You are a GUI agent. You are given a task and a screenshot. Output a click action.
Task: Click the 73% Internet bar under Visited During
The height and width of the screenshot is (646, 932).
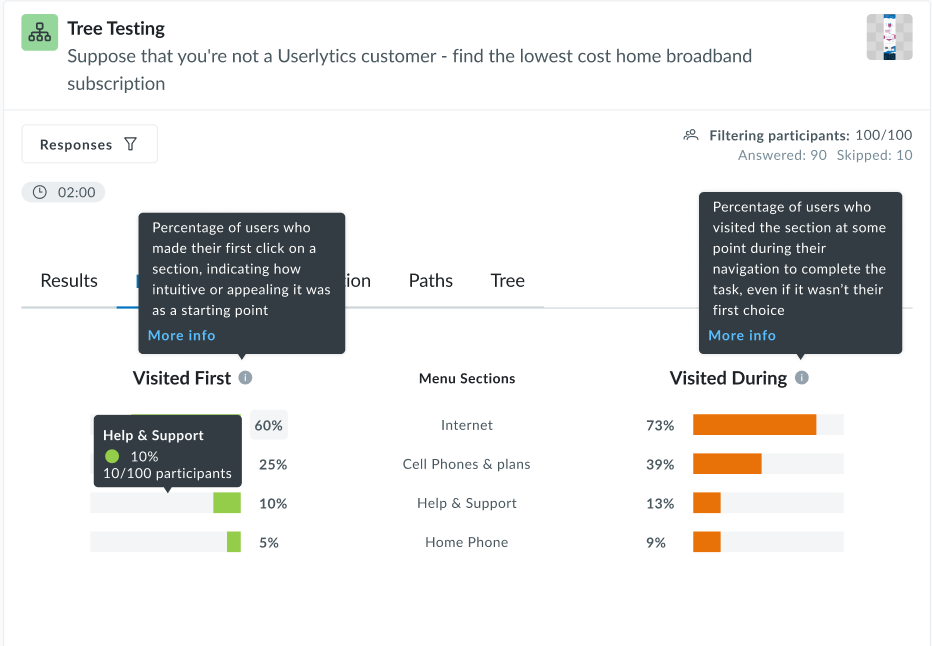tap(754, 424)
